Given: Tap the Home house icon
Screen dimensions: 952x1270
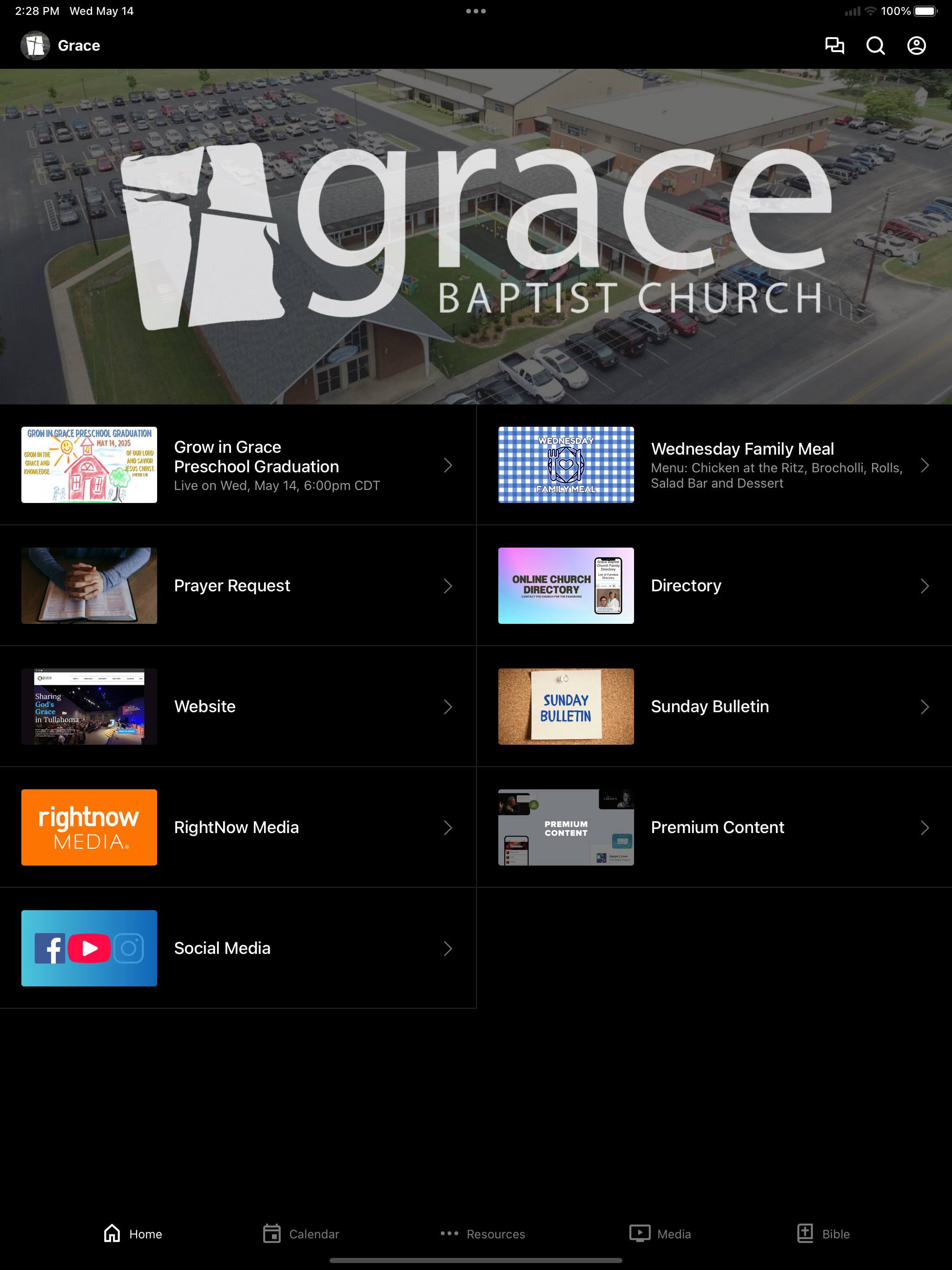Looking at the screenshot, I should pyautogui.click(x=112, y=1233).
